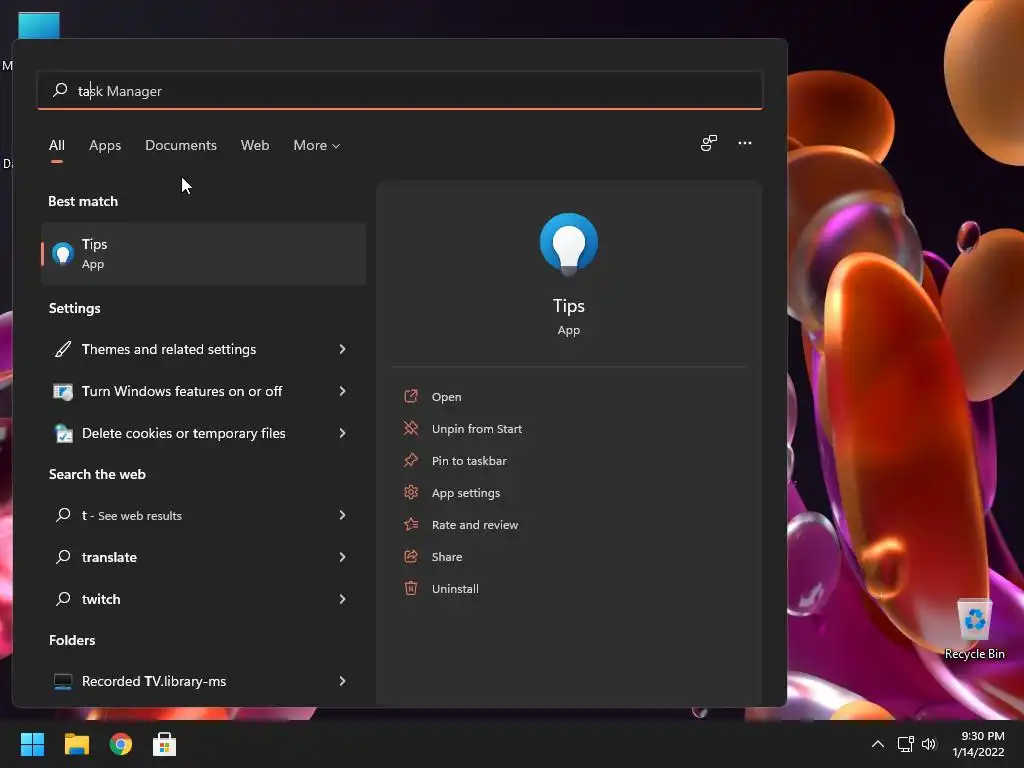Click magnifier icon beside 't - See web results'
This screenshot has width=1024, height=768.
coord(63,515)
